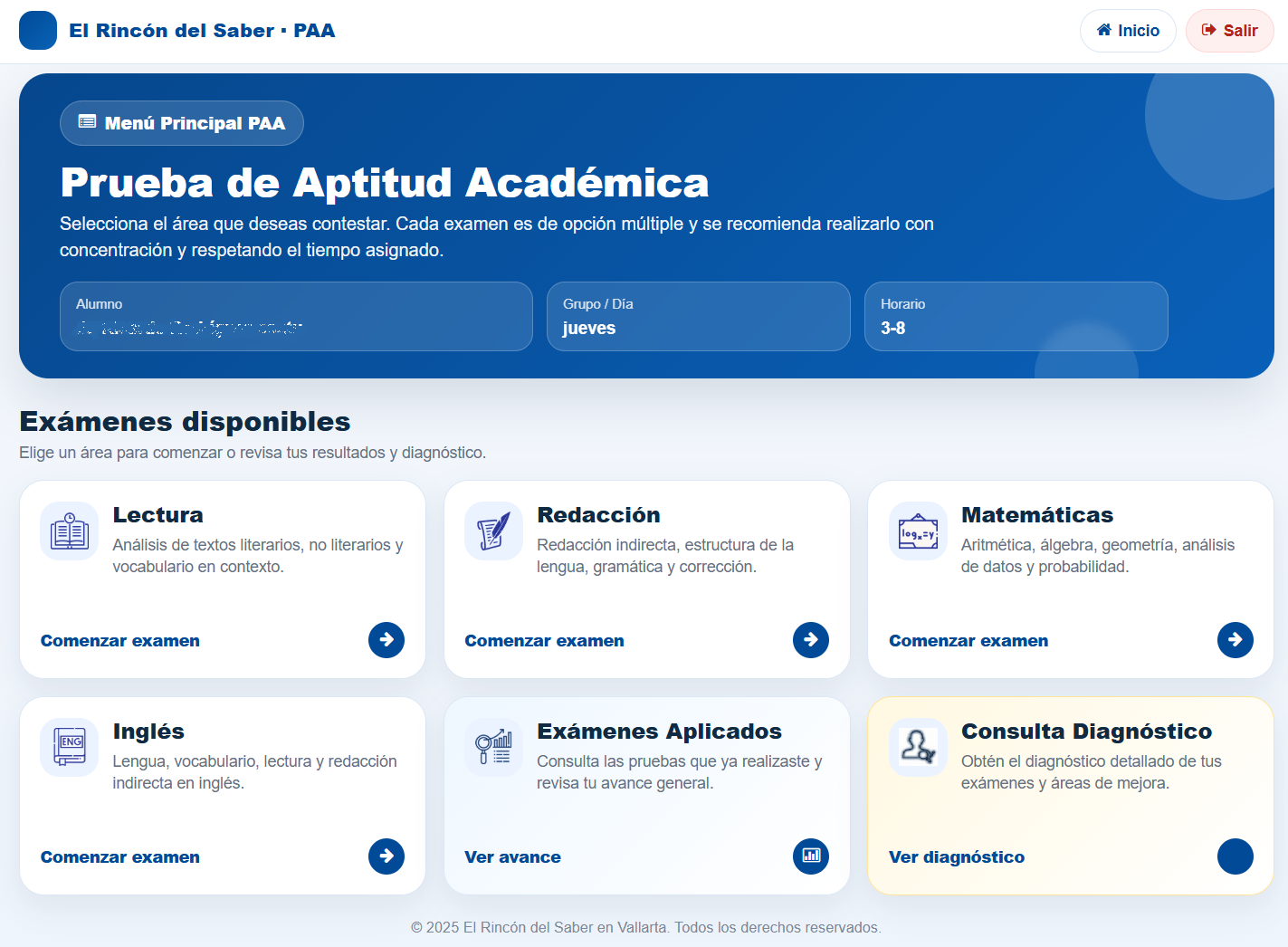Image resolution: width=1288 pixels, height=947 pixels.
Task: Click the Redacción quill pen icon
Action: 493,531
